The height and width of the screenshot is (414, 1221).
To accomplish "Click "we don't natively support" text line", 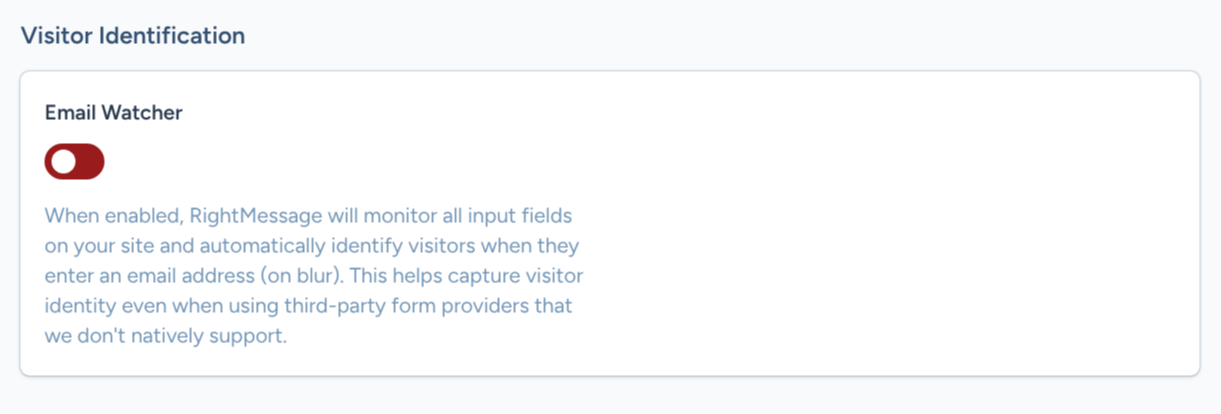I will (x=166, y=335).
